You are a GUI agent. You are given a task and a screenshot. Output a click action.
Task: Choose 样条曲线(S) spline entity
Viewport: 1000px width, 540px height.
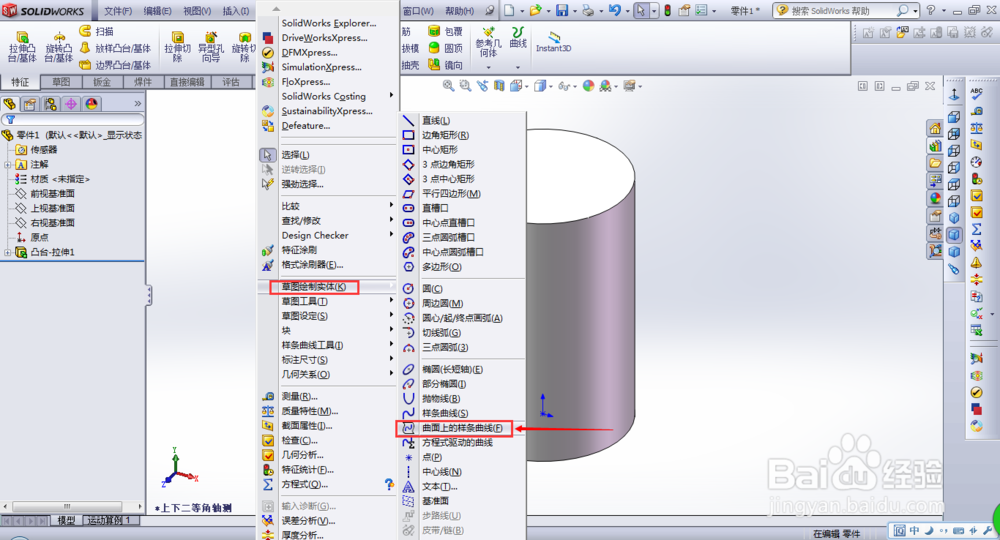click(445, 413)
